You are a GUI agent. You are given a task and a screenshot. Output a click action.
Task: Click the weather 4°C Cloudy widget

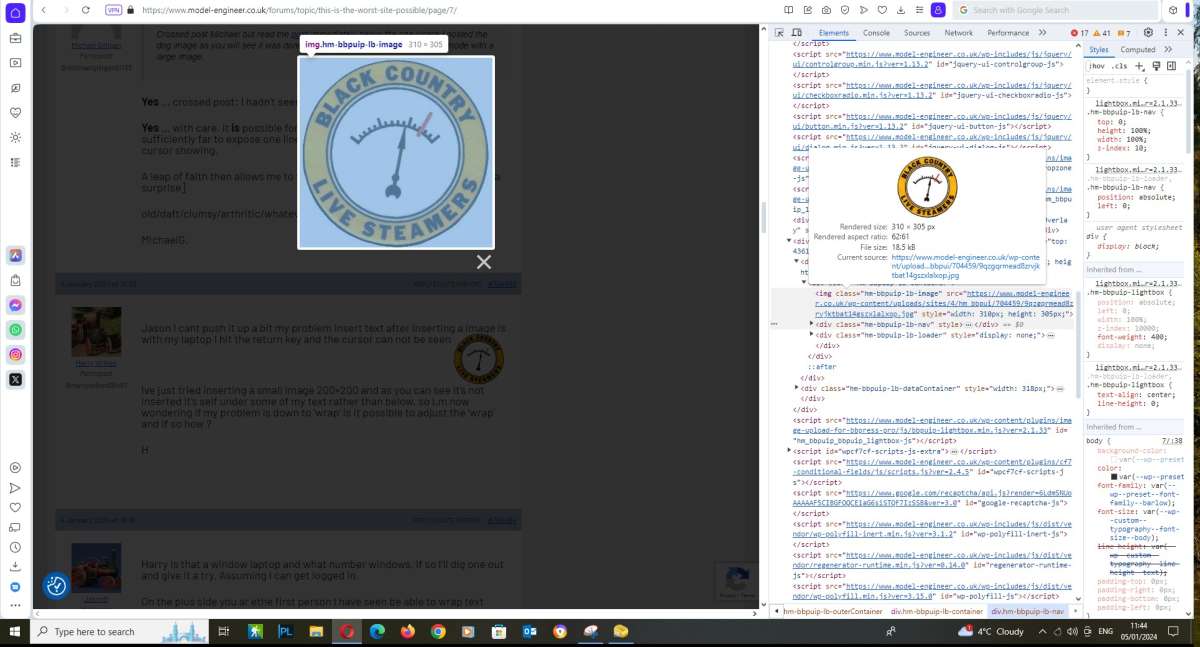pyautogui.click(x=990, y=632)
